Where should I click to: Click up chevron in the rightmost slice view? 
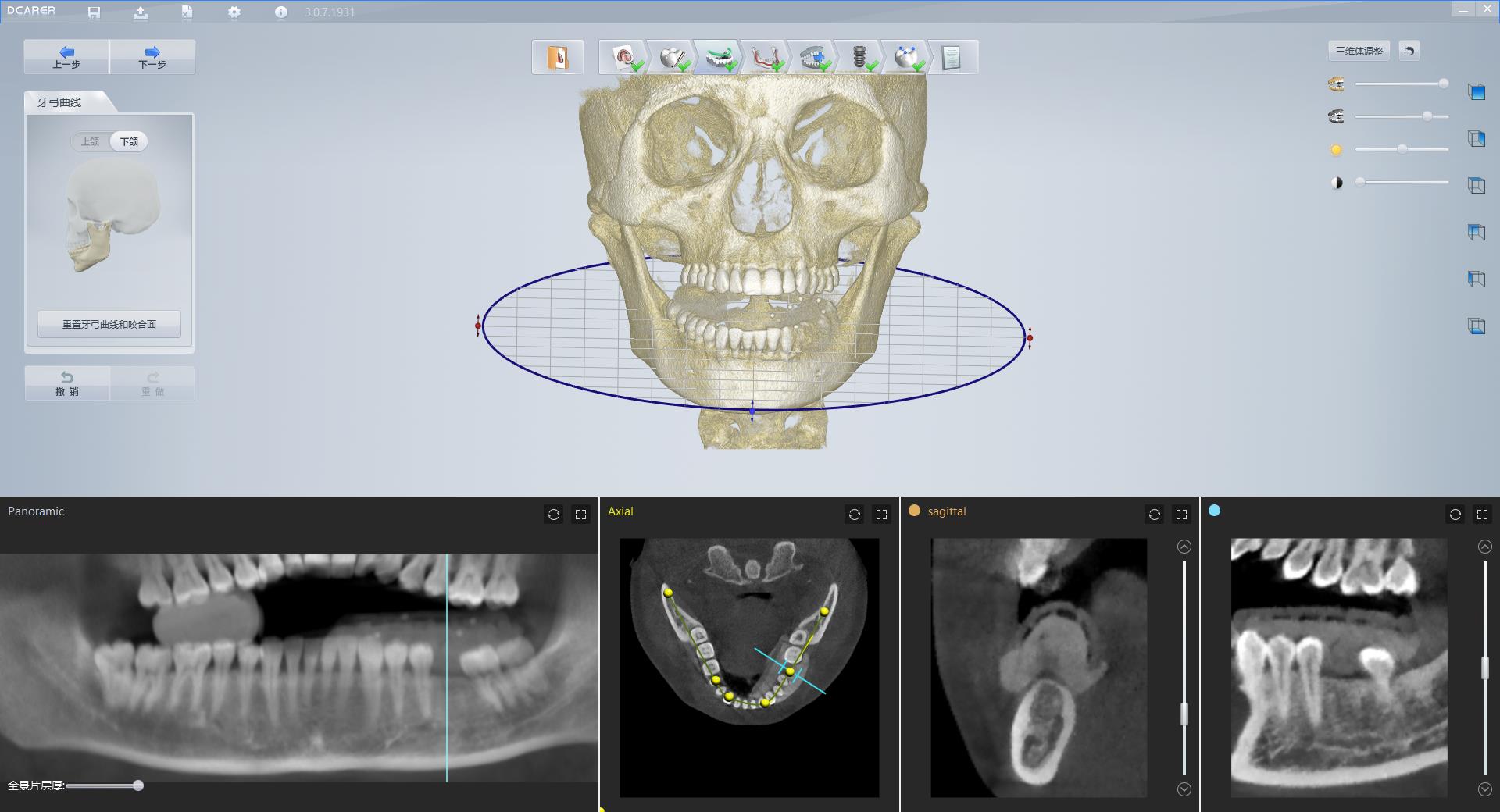(1484, 547)
